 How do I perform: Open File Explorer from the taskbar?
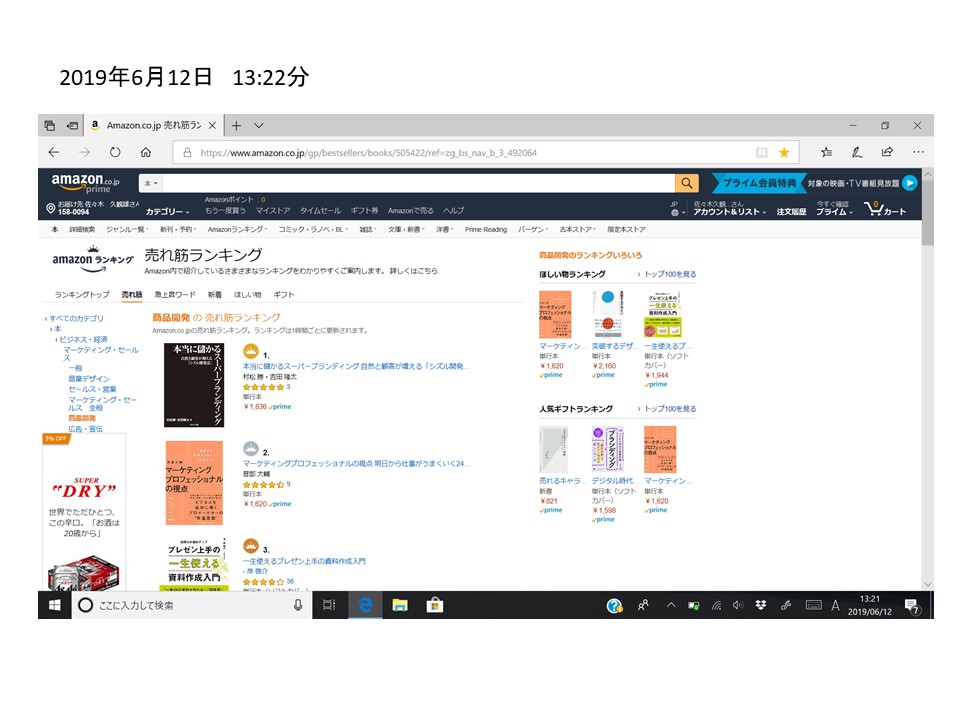click(x=400, y=605)
